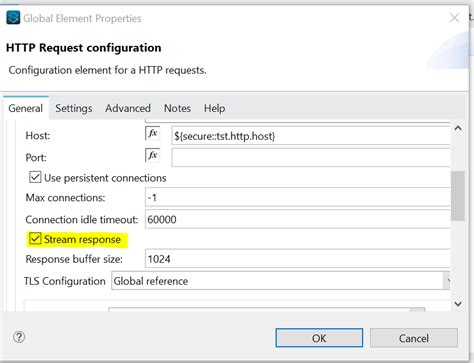
Task: Open the Help tab
Action: pyautogui.click(x=214, y=108)
